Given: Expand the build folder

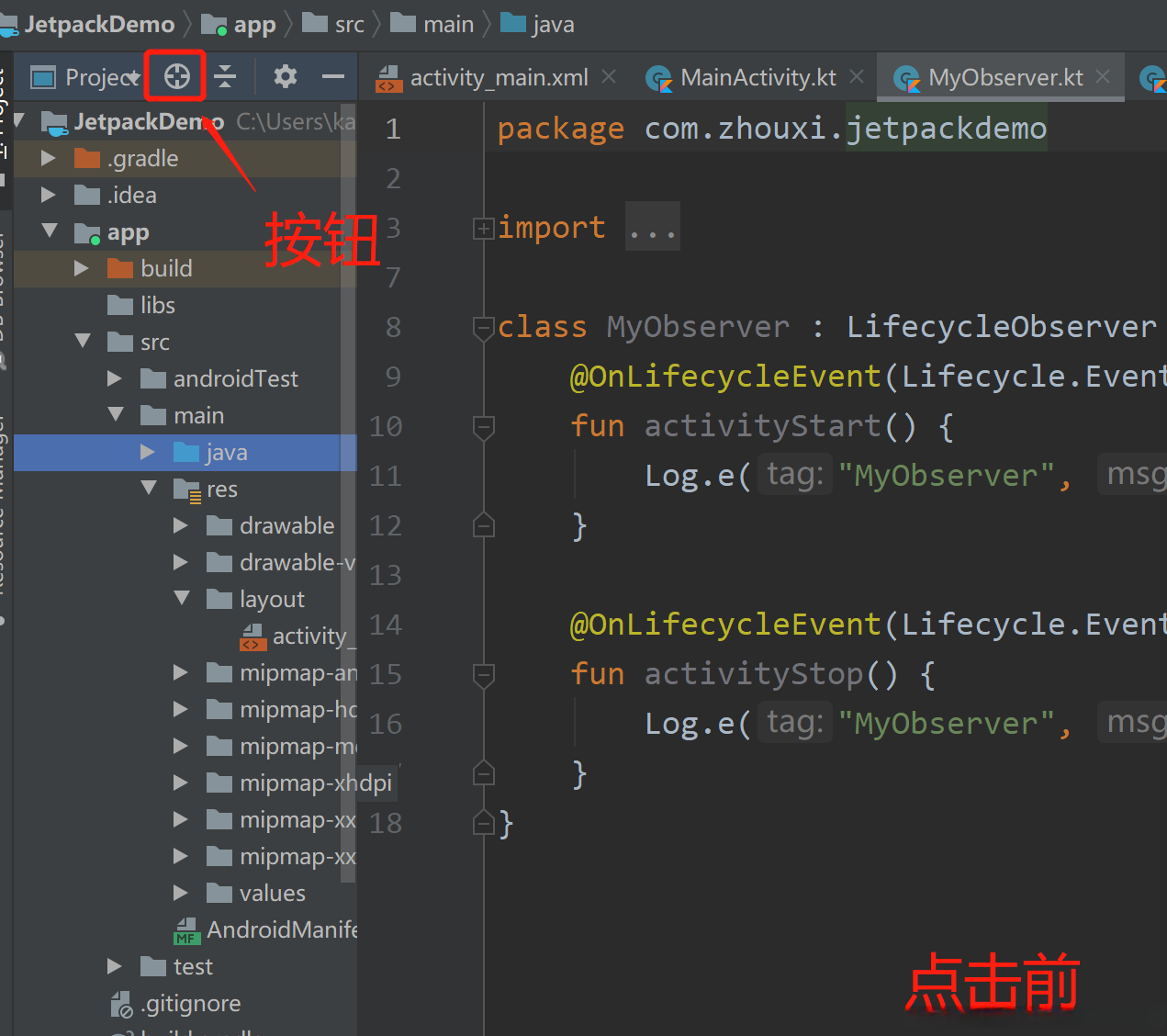Looking at the screenshot, I should (x=82, y=268).
